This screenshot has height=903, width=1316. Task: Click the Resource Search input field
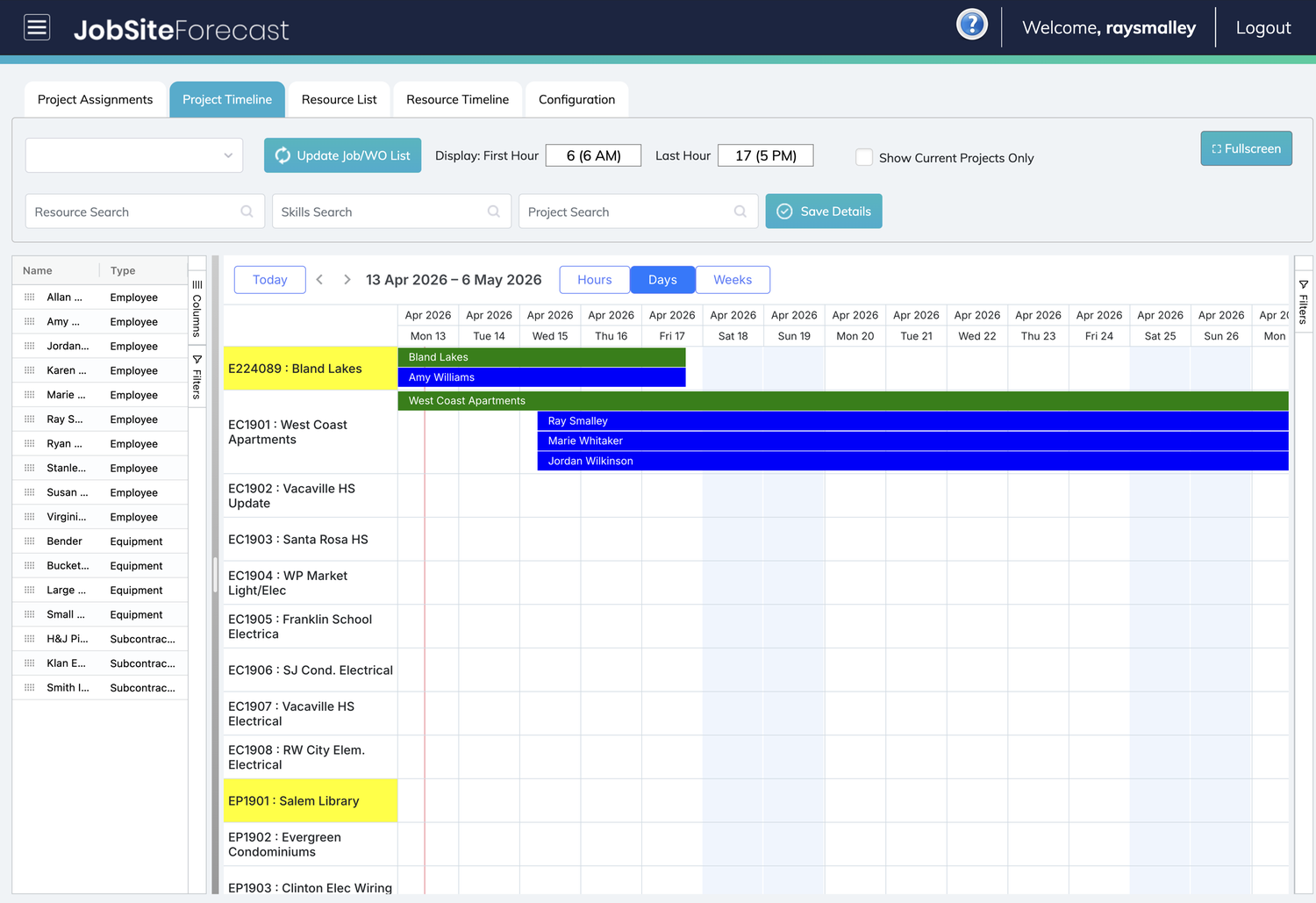tap(145, 211)
